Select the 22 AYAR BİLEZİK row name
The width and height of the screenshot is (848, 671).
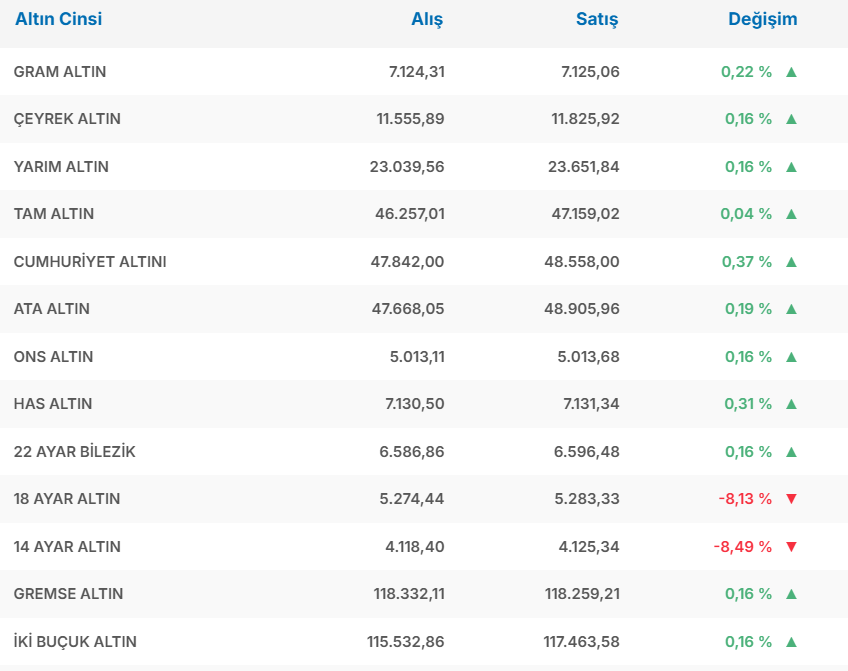pyautogui.click(x=74, y=452)
